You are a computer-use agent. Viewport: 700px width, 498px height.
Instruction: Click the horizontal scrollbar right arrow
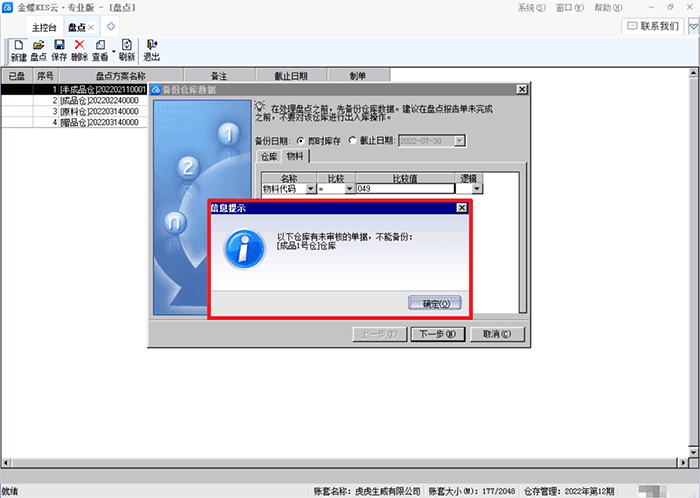pyautogui.click(x=683, y=463)
